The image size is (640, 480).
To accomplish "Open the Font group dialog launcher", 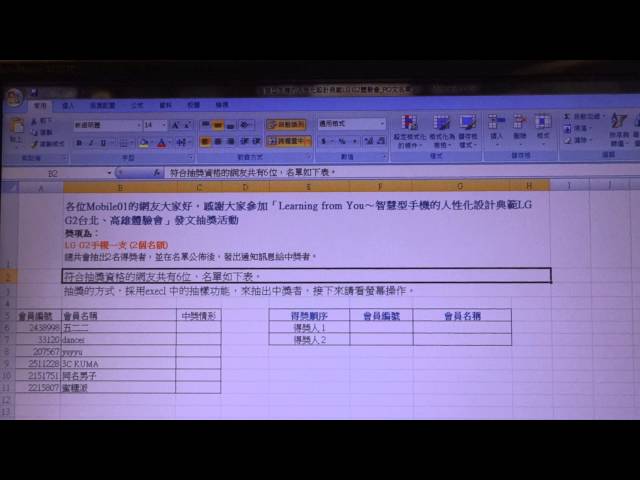I will (x=190, y=158).
